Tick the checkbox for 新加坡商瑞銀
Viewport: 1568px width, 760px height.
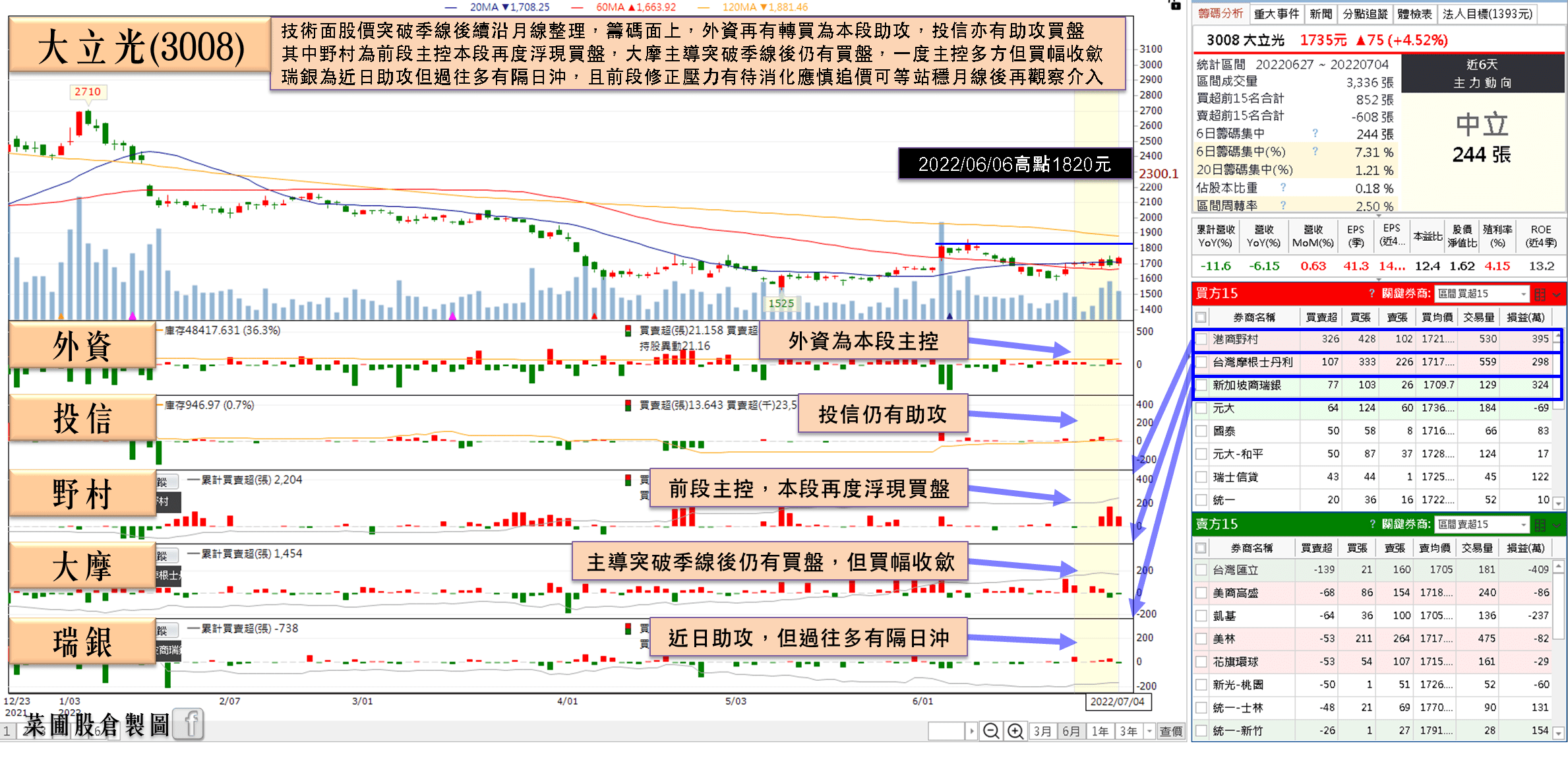coord(1201,385)
